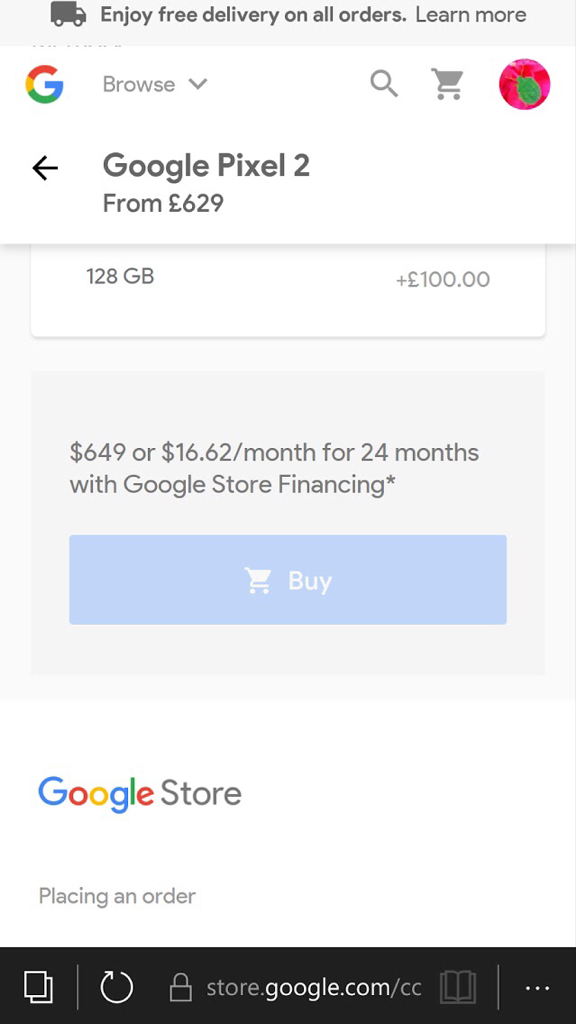The height and width of the screenshot is (1024, 576).
Task: Expand the Browse dropdown chevron
Action: 197,84
